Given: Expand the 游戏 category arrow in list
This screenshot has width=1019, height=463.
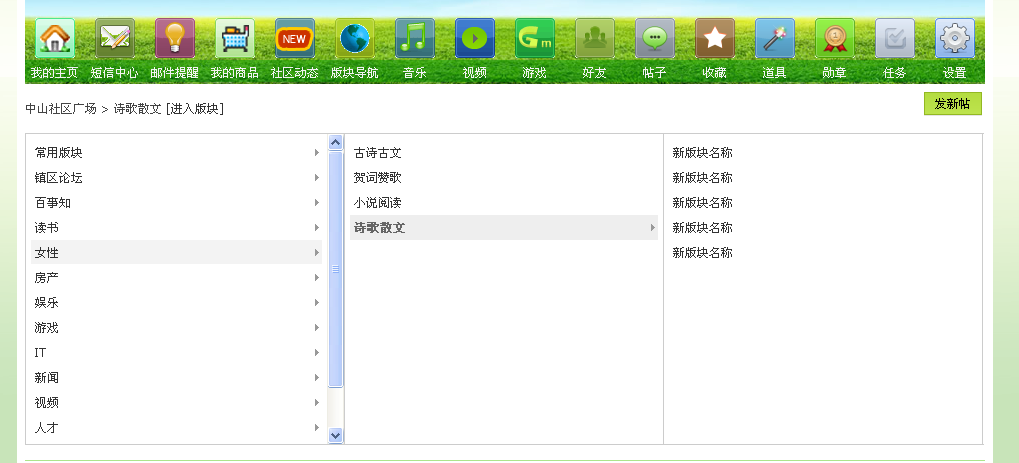Looking at the screenshot, I should coord(316,328).
